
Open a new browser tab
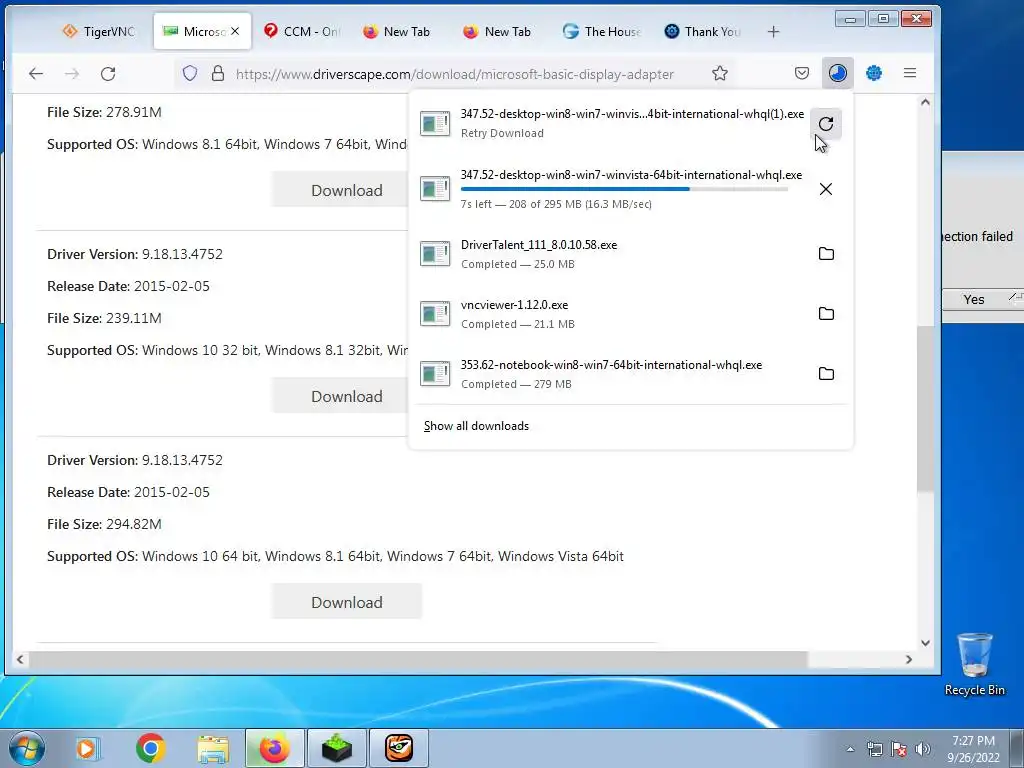(x=773, y=31)
